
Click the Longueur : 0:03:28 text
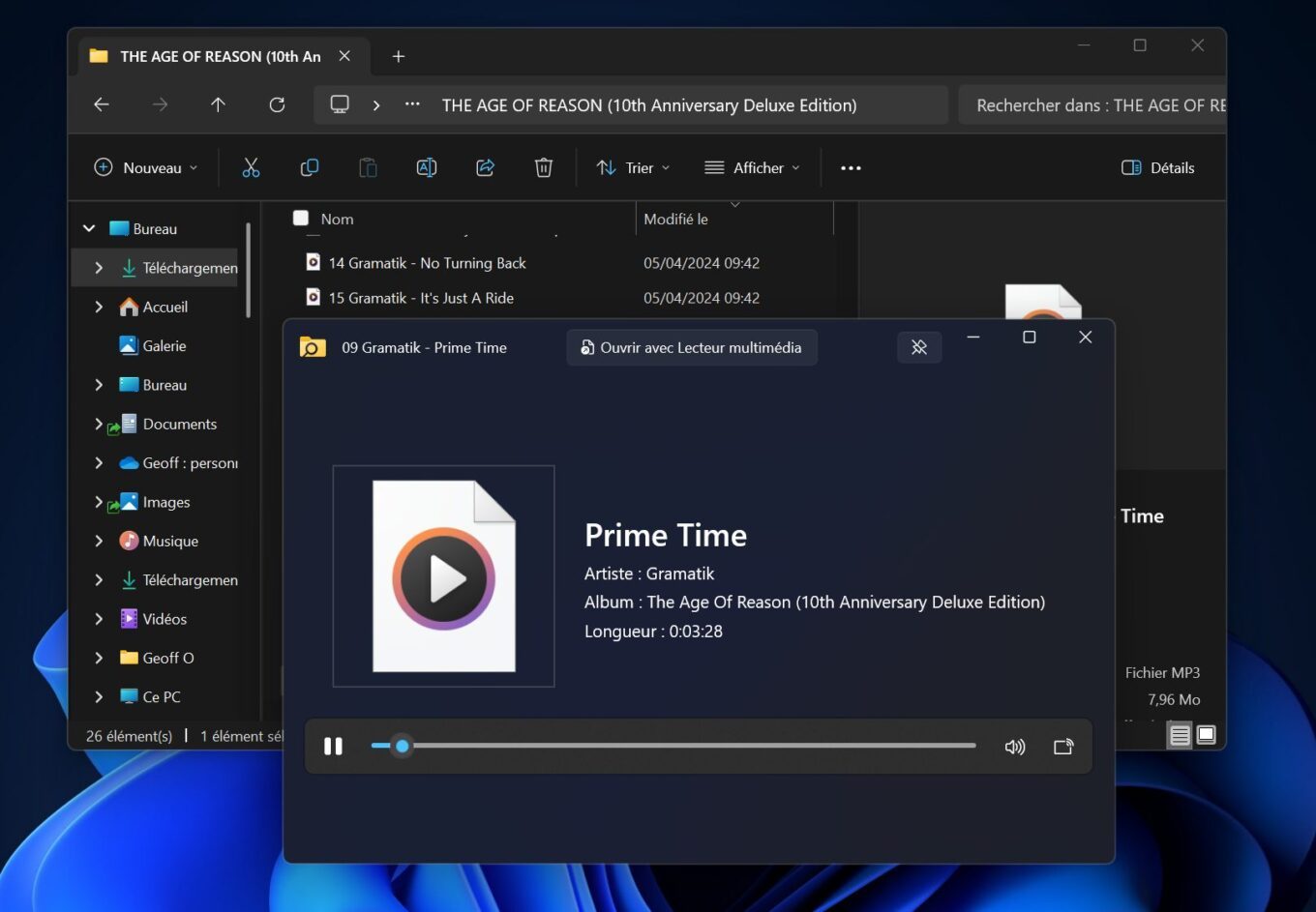(x=653, y=632)
